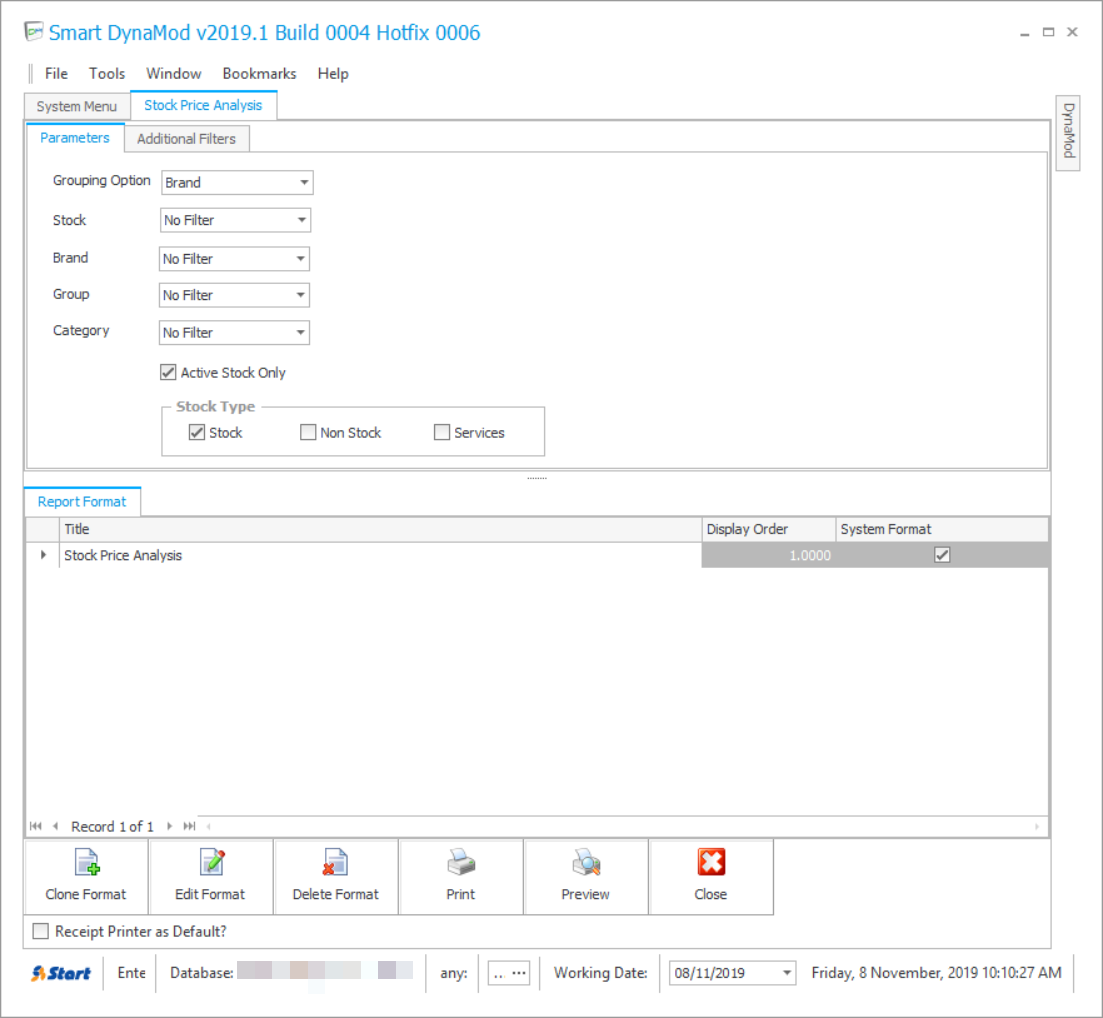
Task: Select the Parameters tab
Action: pos(75,138)
